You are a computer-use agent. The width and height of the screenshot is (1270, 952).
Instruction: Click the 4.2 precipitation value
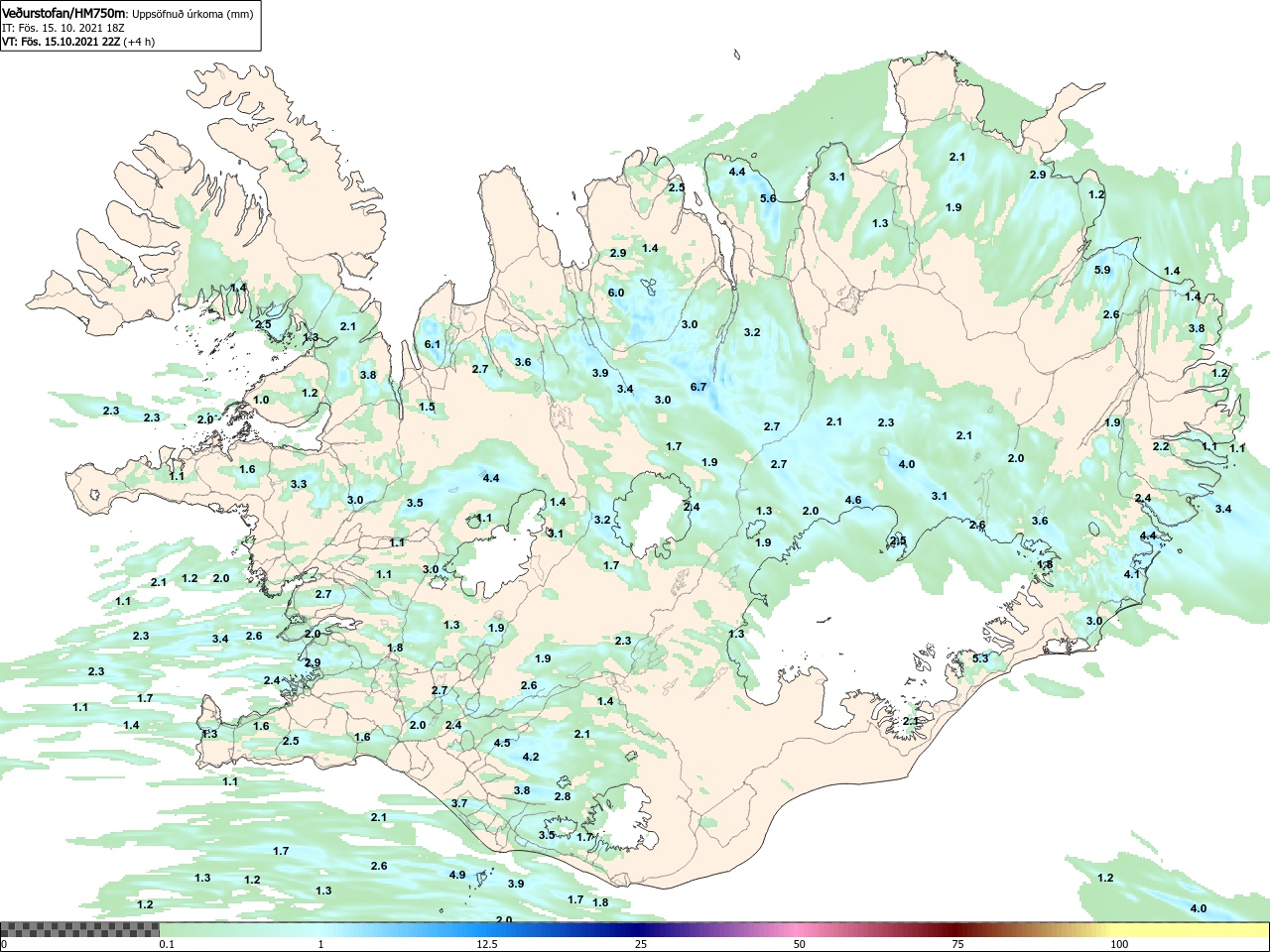[531, 757]
